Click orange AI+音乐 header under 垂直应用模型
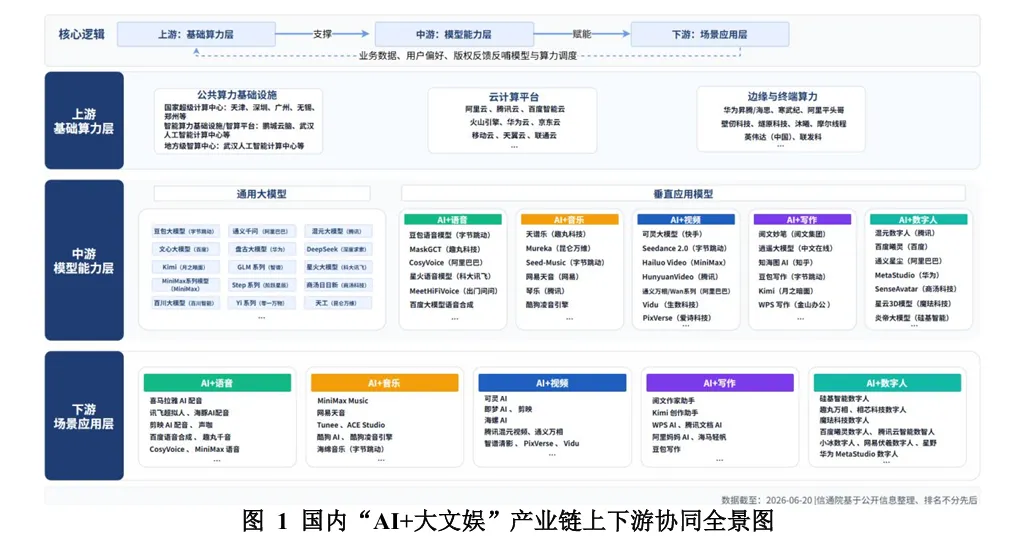This screenshot has width=1015, height=555. 570,220
